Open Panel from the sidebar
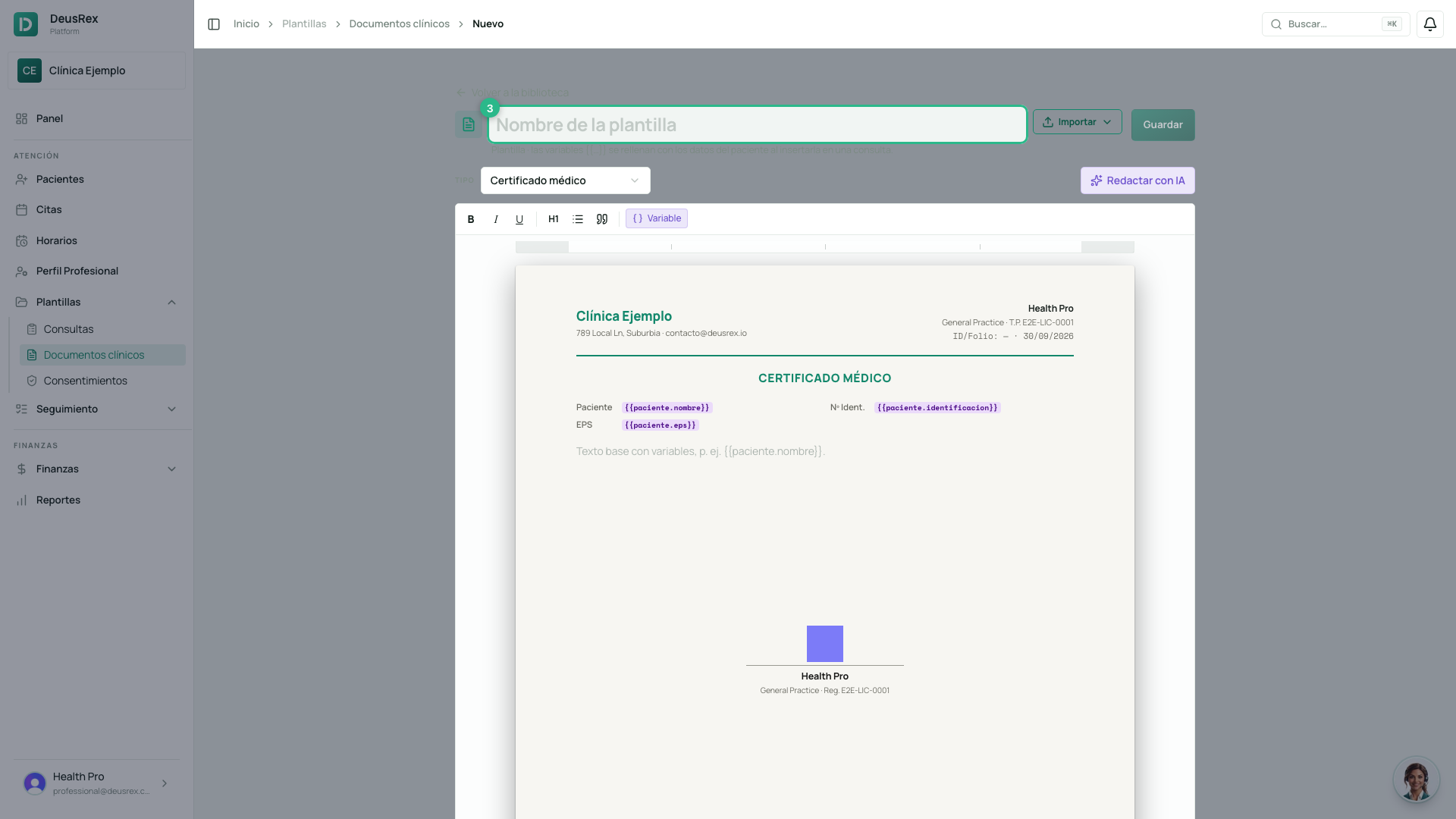Viewport: 1456px width, 819px height. 96,118
